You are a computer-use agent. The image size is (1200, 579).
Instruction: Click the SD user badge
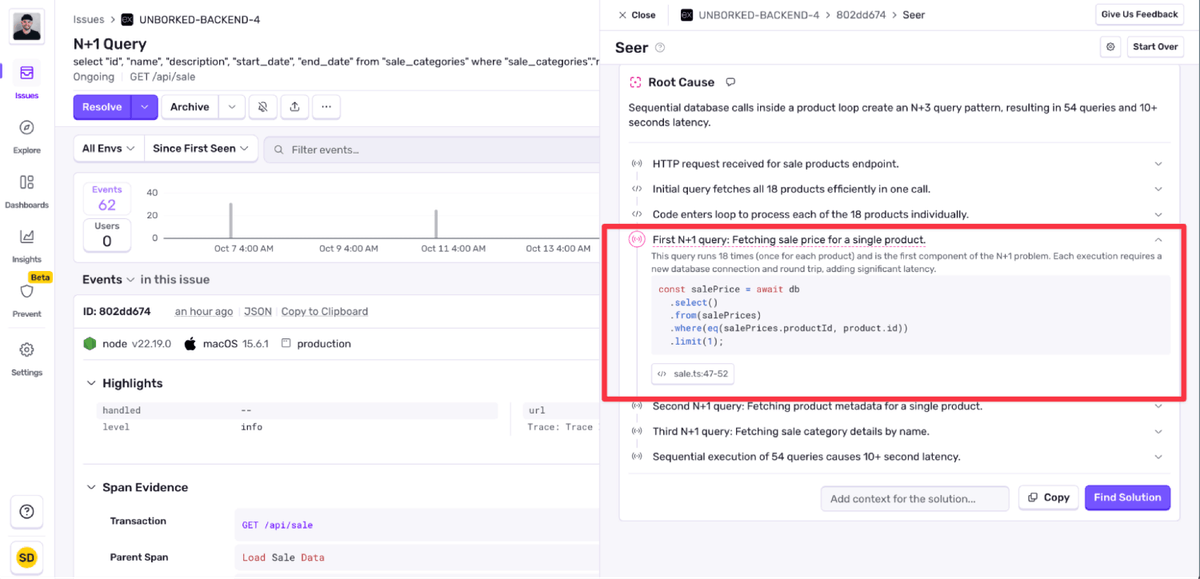point(27,557)
